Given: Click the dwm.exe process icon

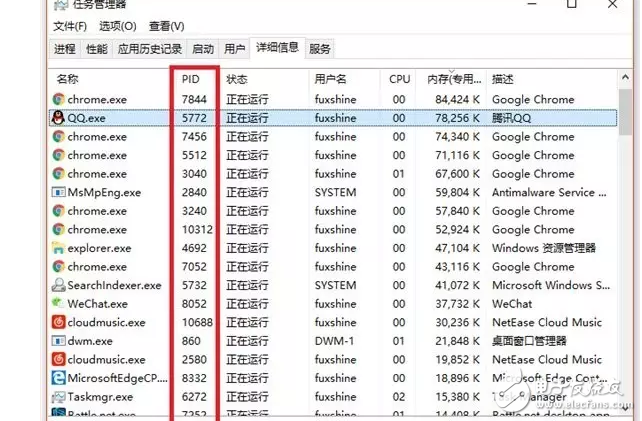Looking at the screenshot, I should click(58, 341).
